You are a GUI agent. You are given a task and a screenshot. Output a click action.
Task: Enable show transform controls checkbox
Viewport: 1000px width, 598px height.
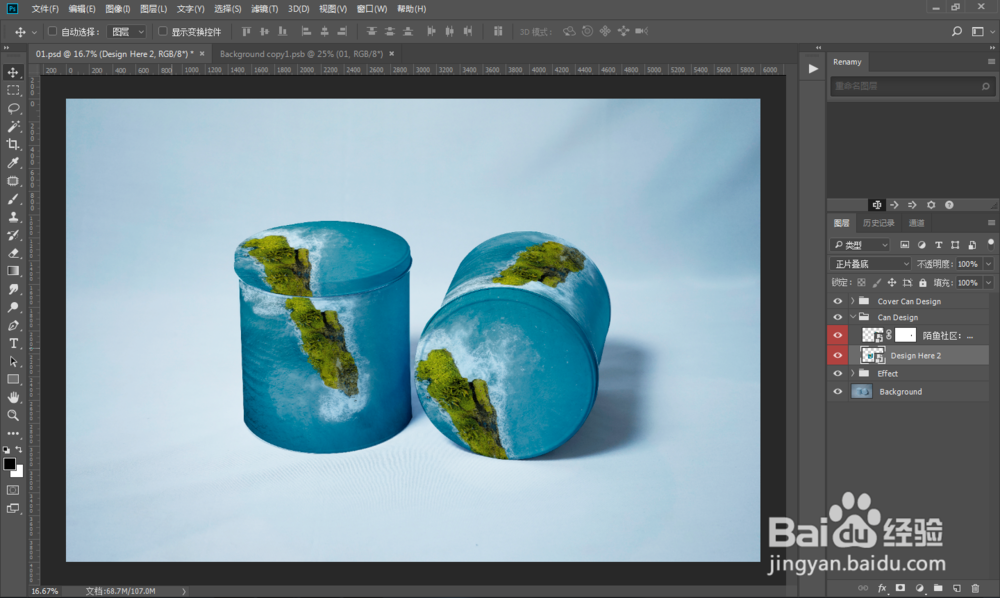click(x=163, y=31)
